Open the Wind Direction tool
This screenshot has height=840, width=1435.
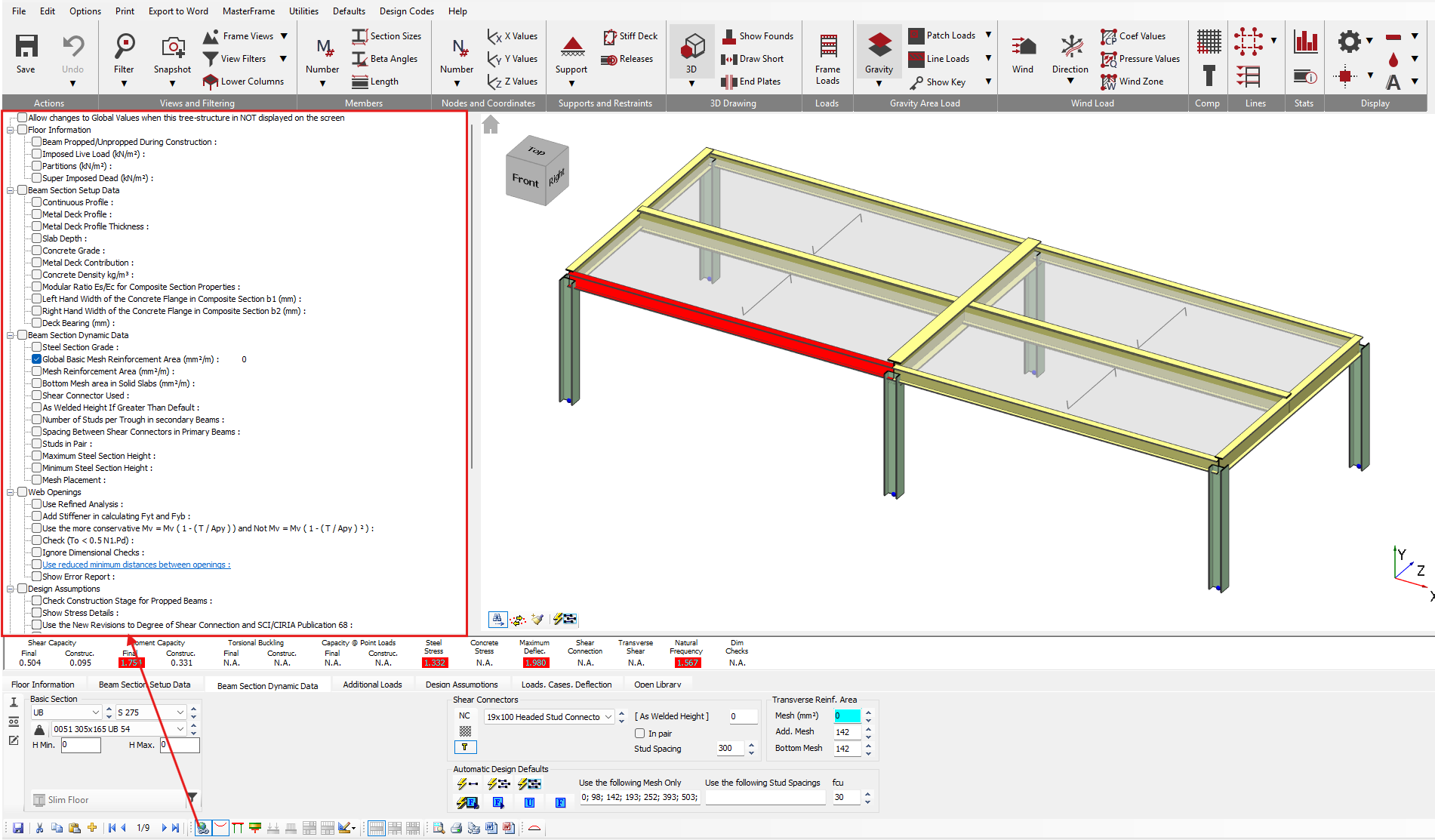(x=1070, y=47)
